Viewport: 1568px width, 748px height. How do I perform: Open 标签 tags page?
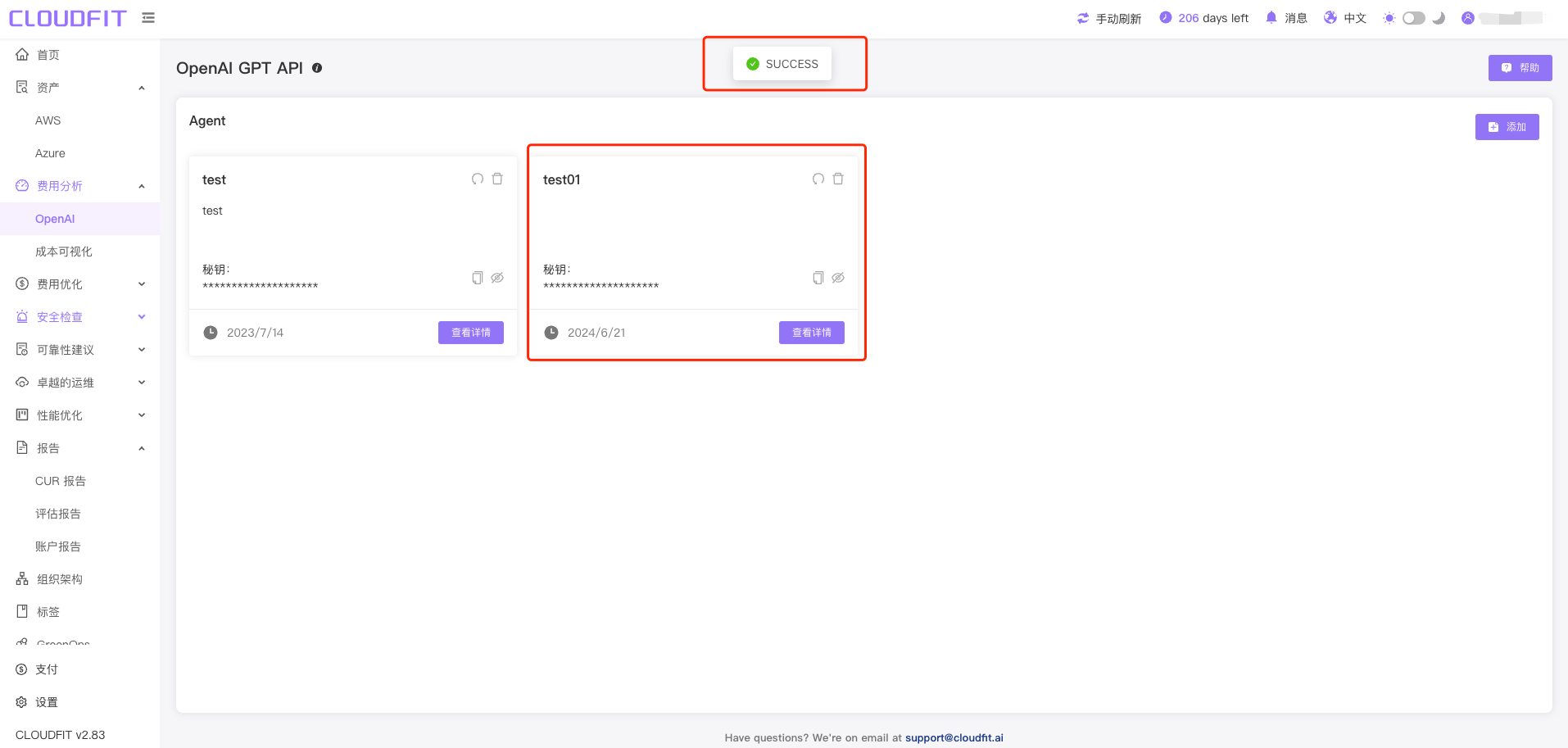point(79,612)
